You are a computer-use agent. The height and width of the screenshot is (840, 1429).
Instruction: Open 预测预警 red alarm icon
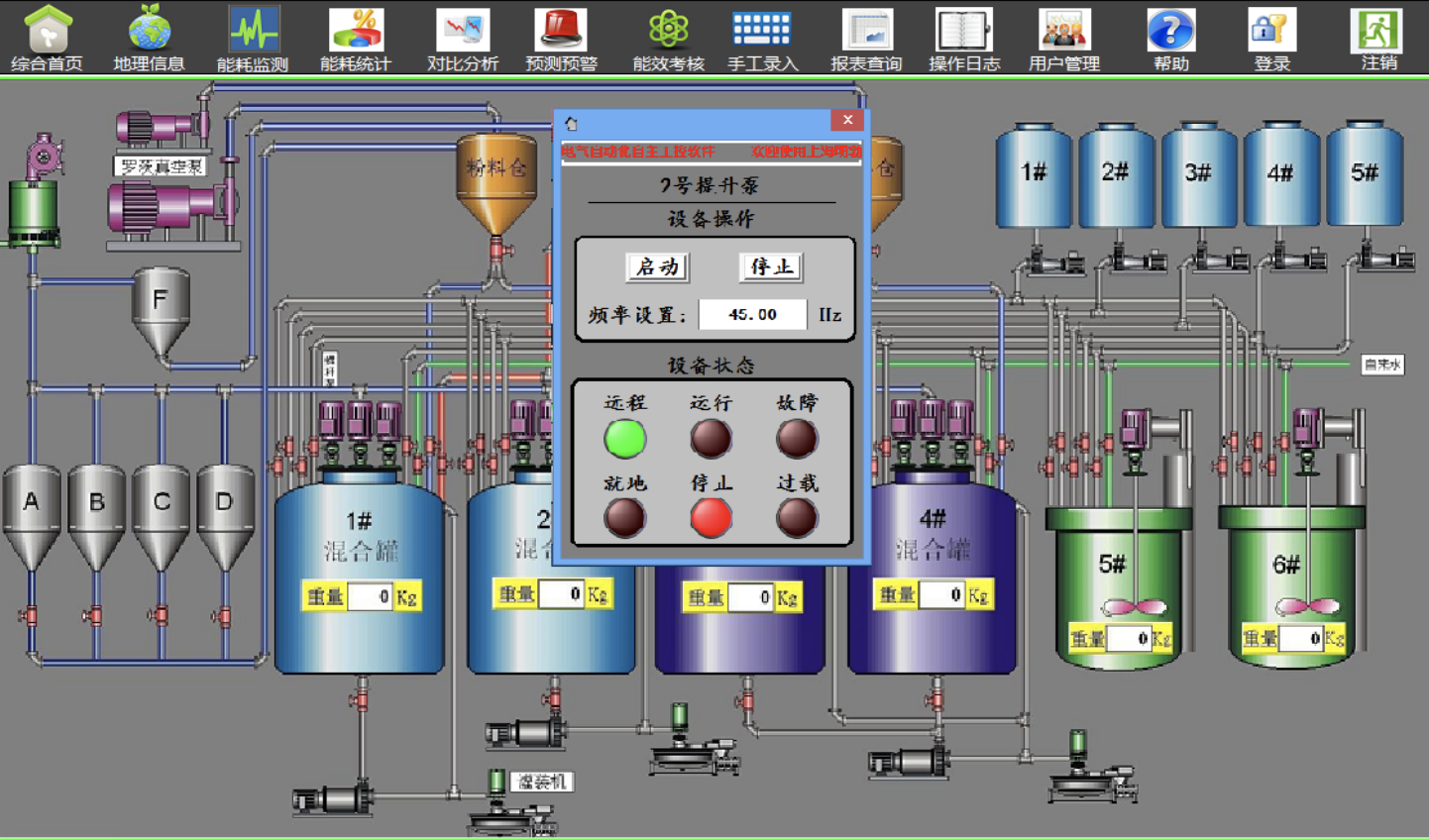click(561, 29)
